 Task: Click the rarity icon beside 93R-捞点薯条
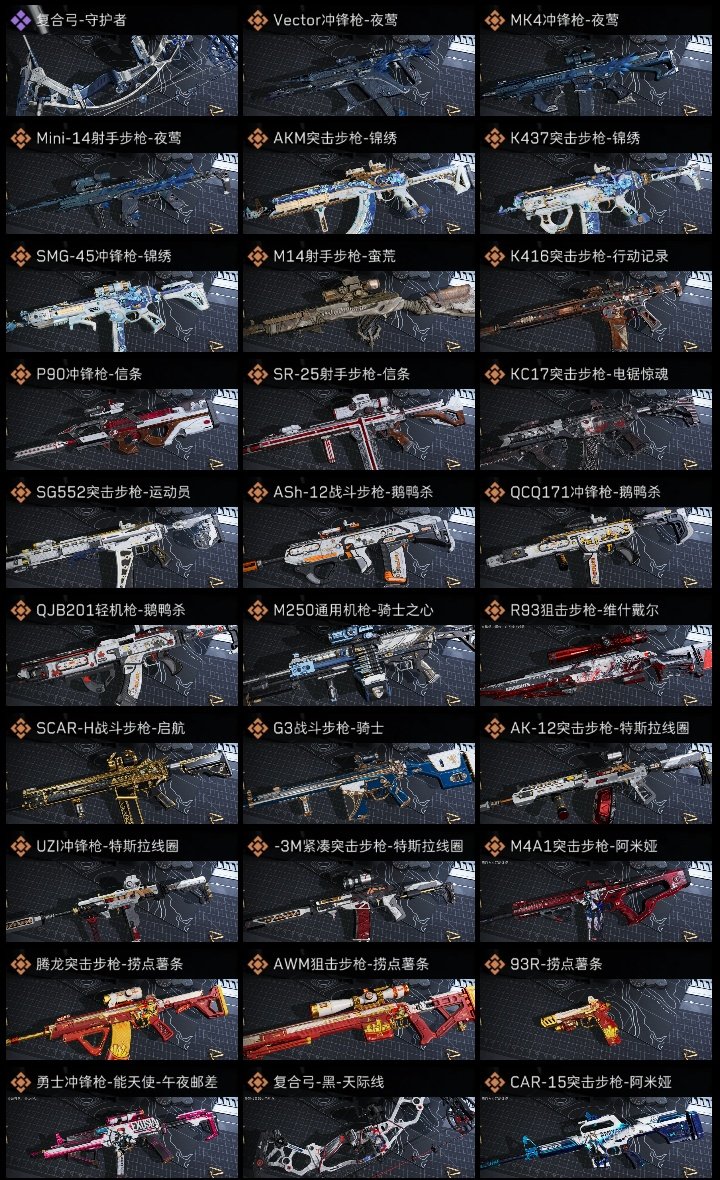point(494,963)
